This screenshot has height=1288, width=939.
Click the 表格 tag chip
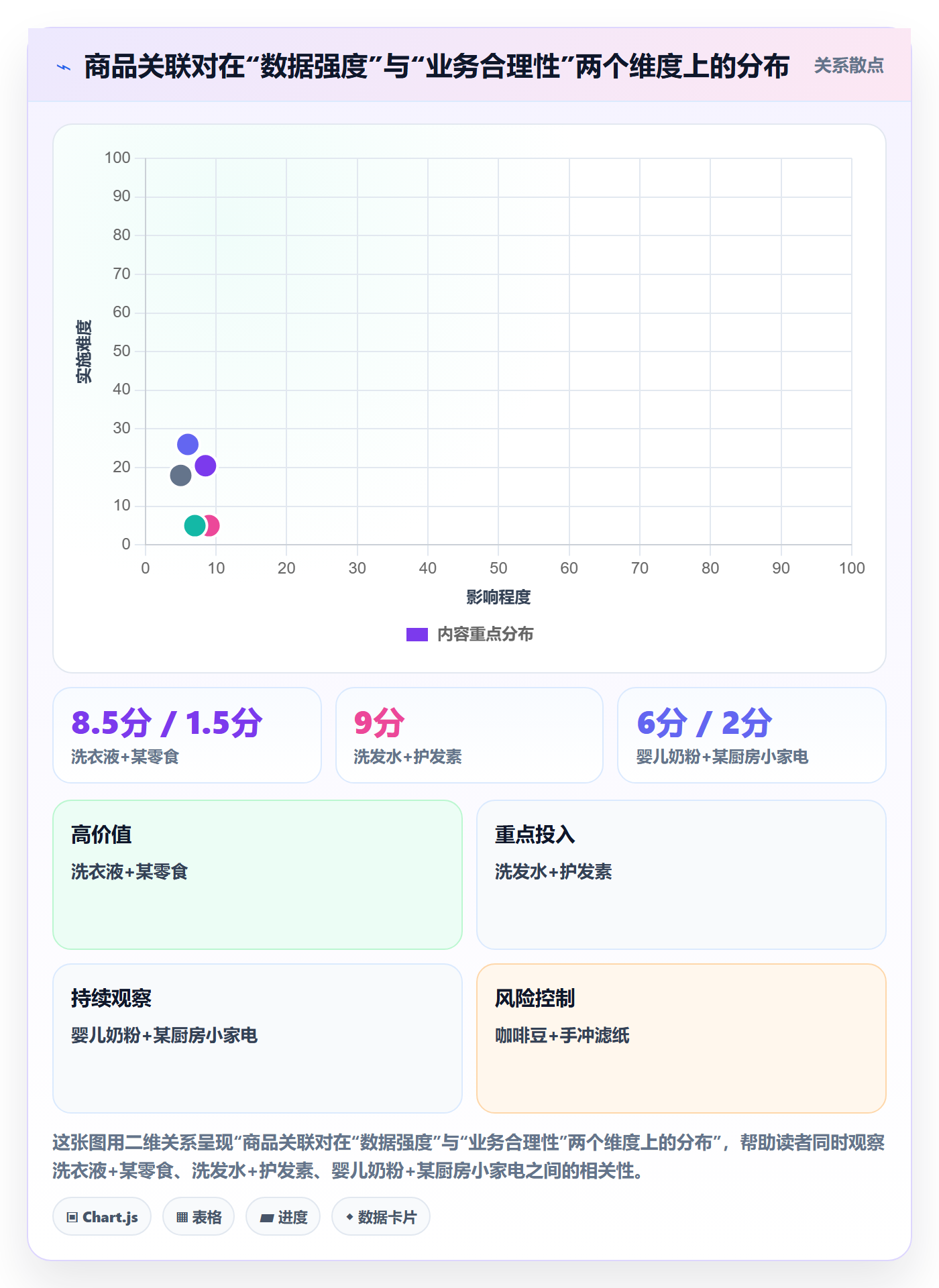(199, 1216)
